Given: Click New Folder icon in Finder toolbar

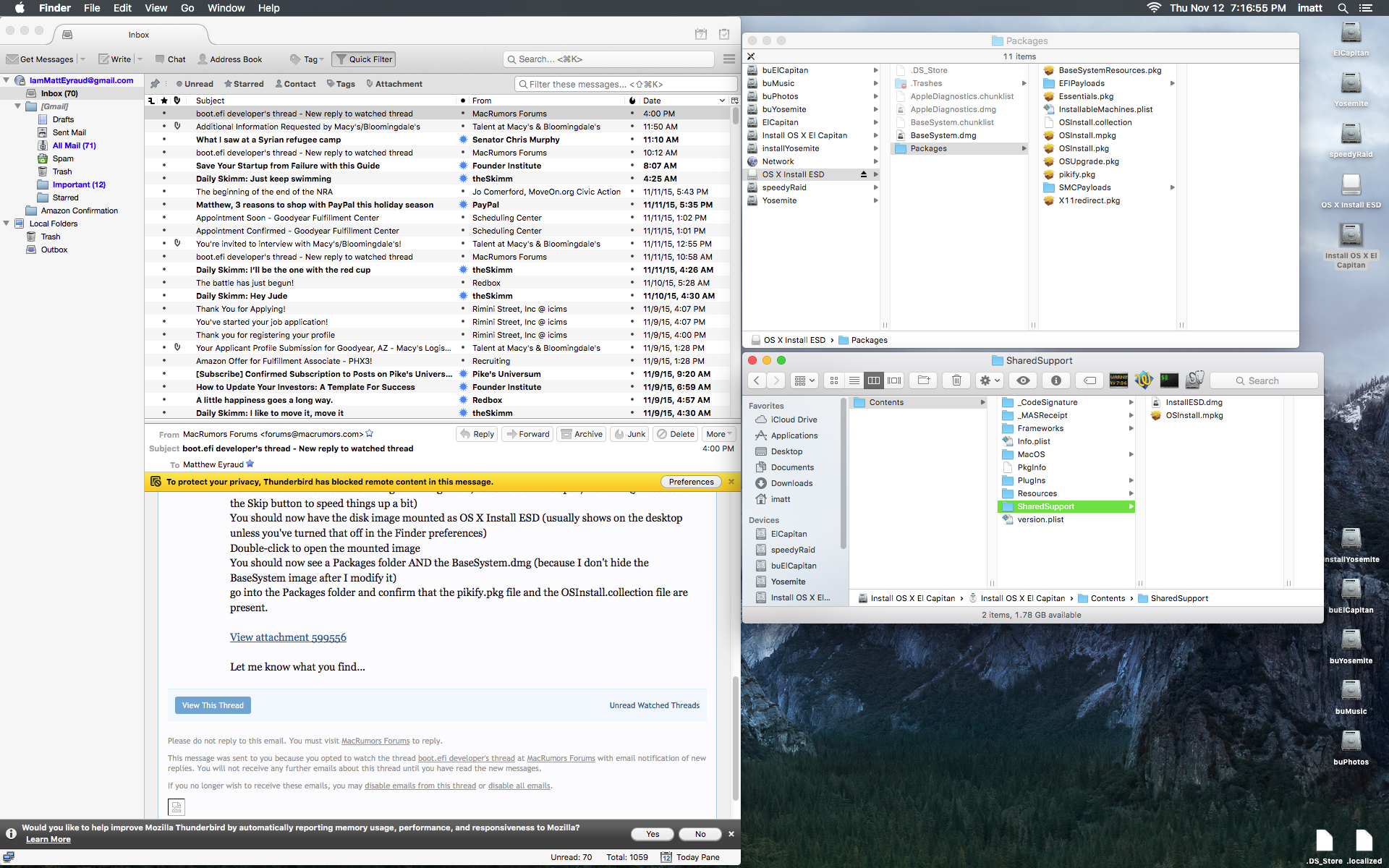Looking at the screenshot, I should (923, 380).
